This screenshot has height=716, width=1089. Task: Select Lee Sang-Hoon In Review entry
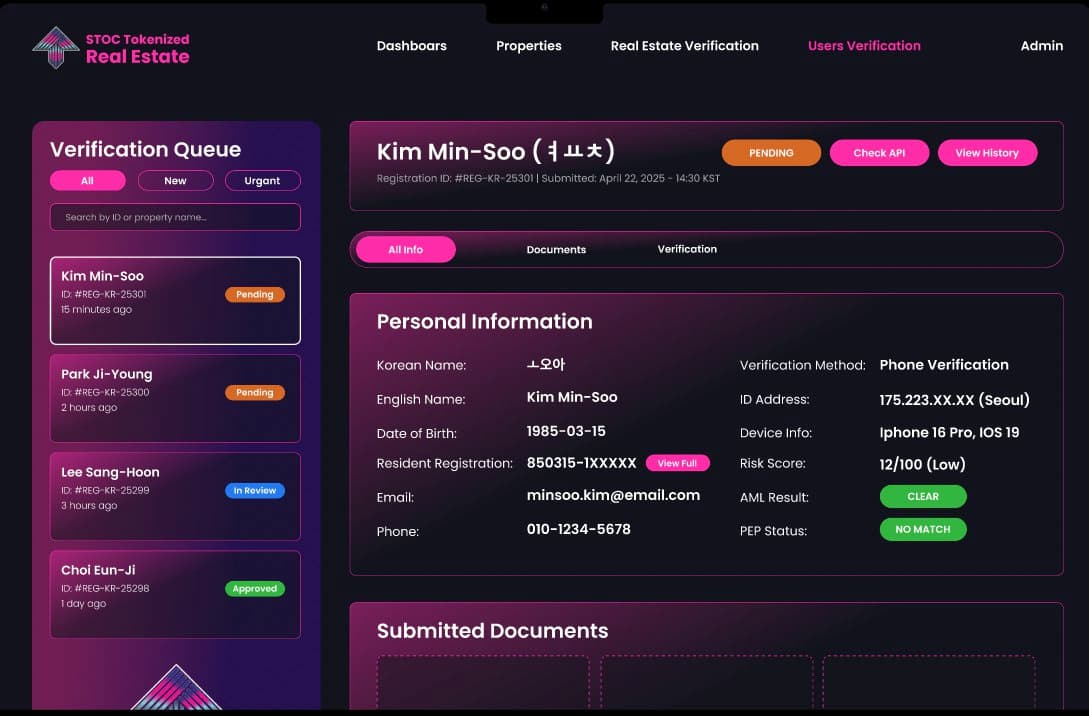[x=175, y=496]
